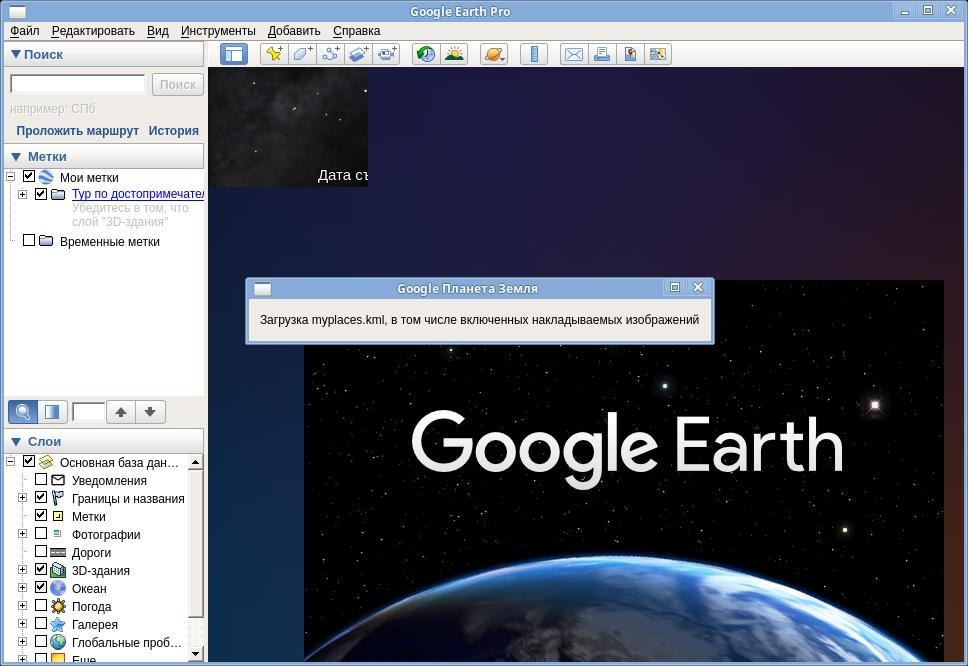Open the Инструменты menu
Image resolution: width=968 pixels, height=666 pixels.
click(x=218, y=31)
